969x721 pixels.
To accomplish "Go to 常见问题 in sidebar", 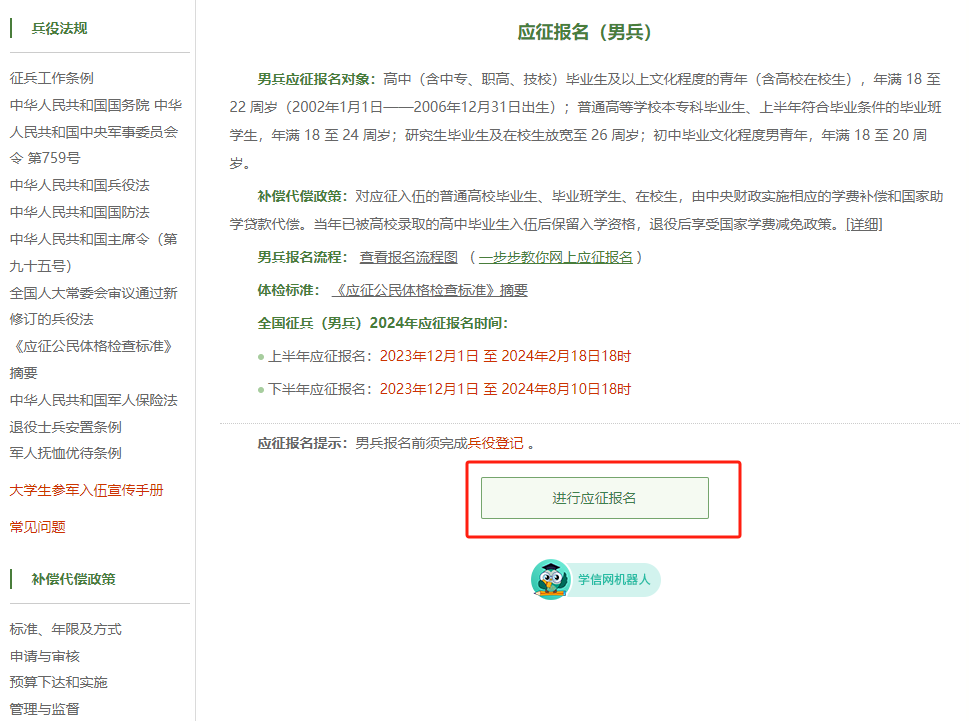I will point(38,527).
